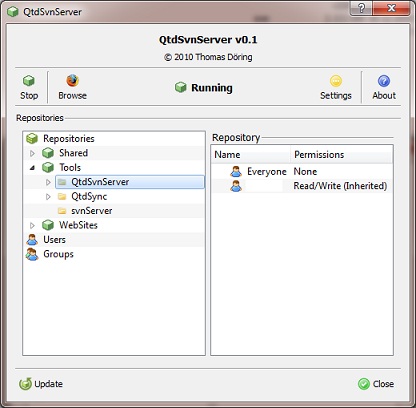Expand the QtdSvnServer folder node
Viewport: 416px width, 408px height.
pos(48,182)
